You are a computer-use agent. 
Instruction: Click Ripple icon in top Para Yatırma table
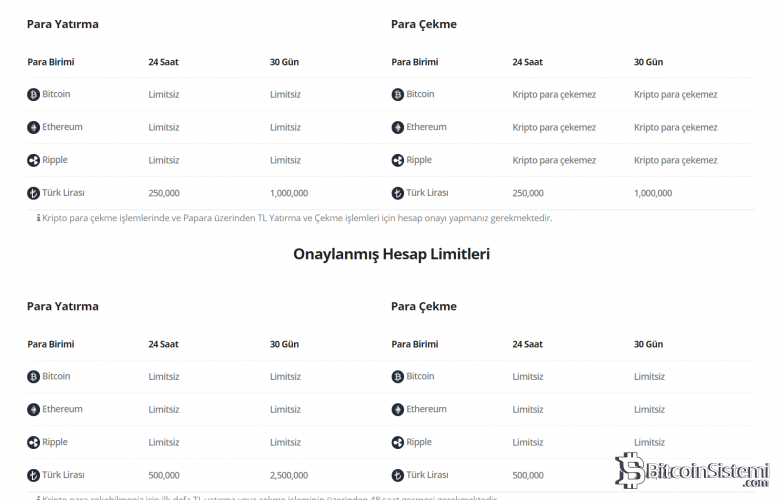33,161
